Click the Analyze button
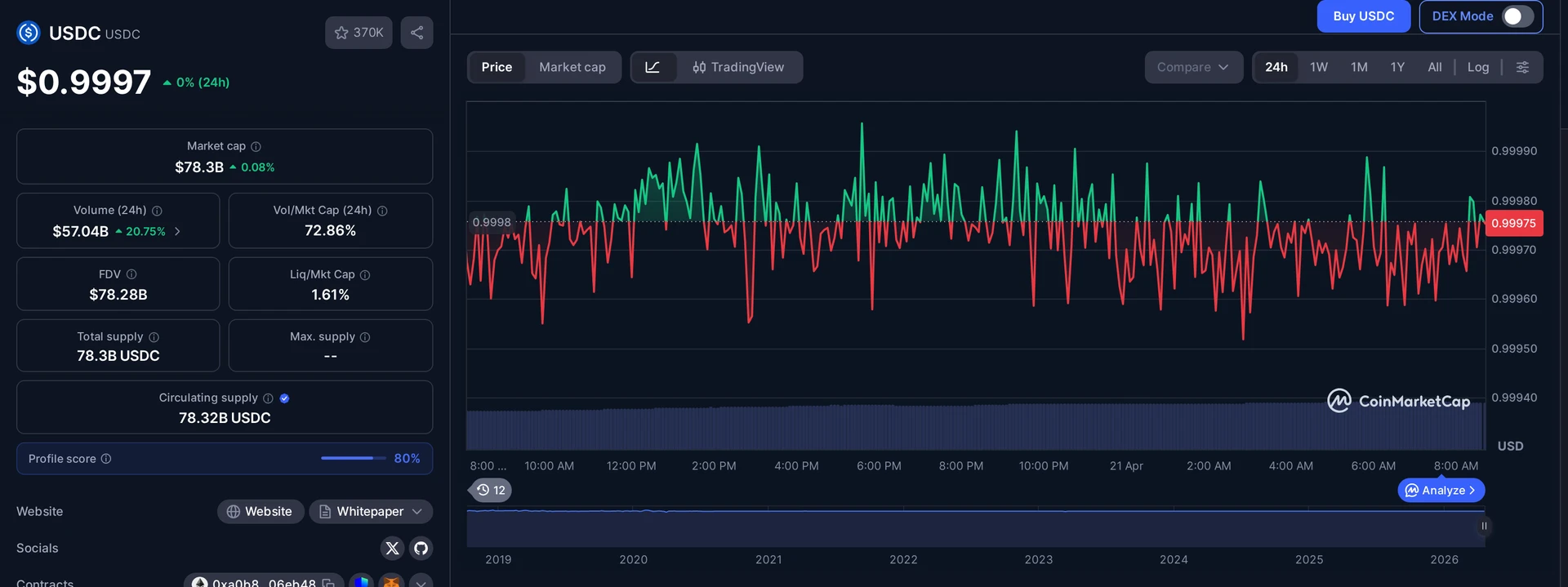The height and width of the screenshot is (587, 1568). pyautogui.click(x=1441, y=490)
